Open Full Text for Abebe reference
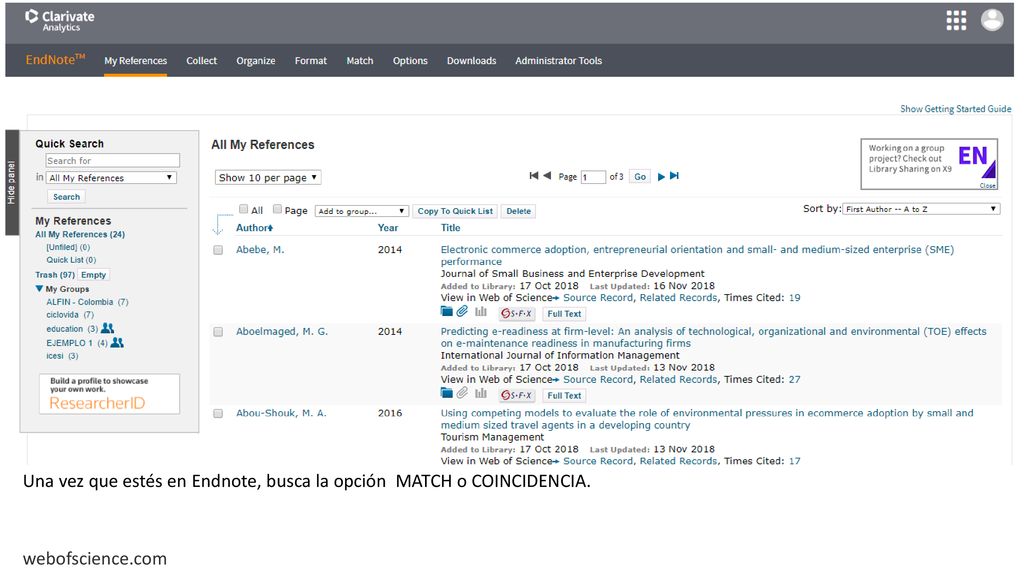The image size is (1024, 576). point(564,313)
